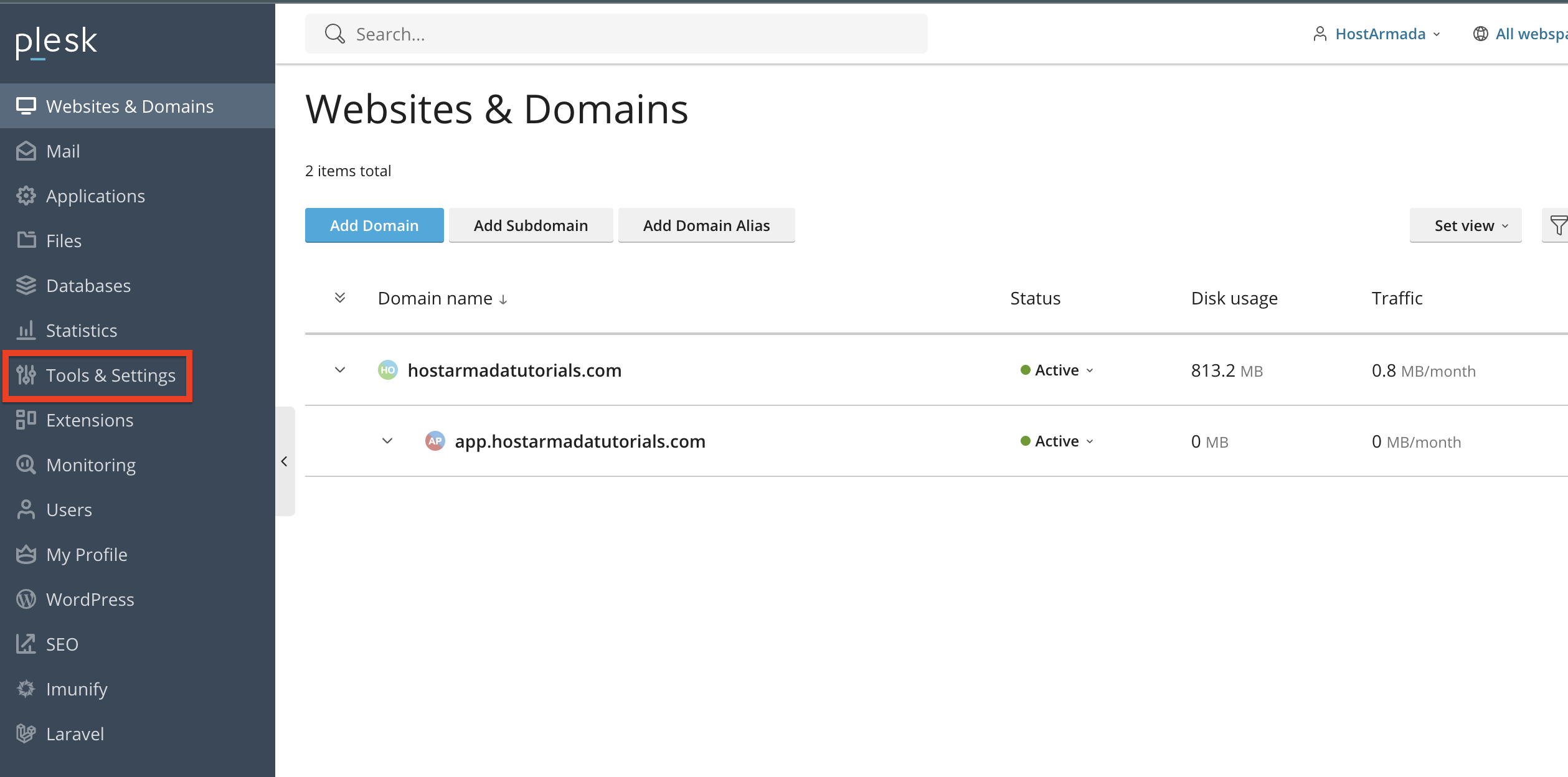The width and height of the screenshot is (1568, 777).
Task: Expand all domains with the double chevron
Action: click(x=340, y=298)
